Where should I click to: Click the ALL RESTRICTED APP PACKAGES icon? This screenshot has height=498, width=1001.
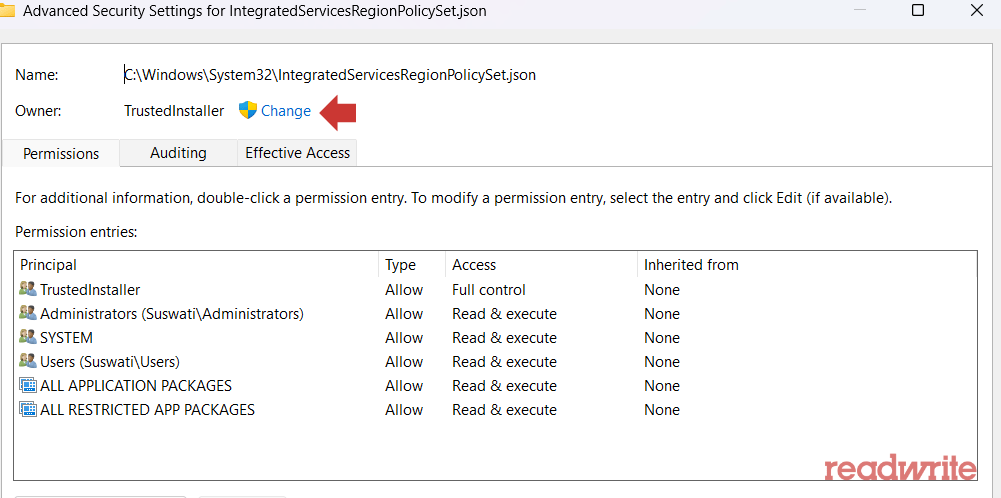tap(27, 409)
